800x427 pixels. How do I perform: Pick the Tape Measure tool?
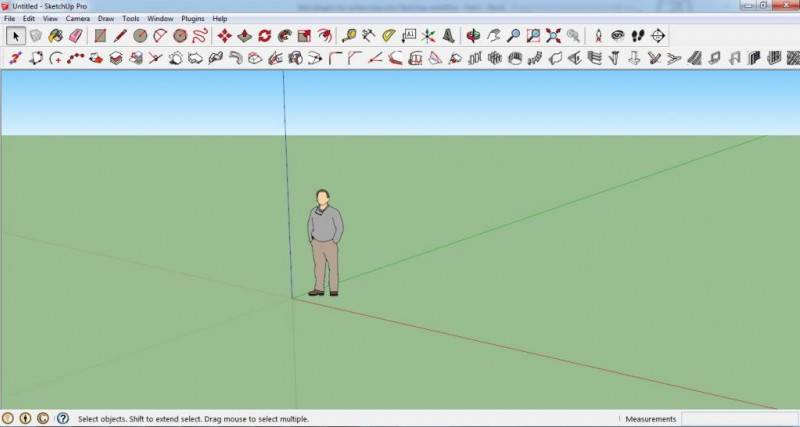(x=349, y=36)
